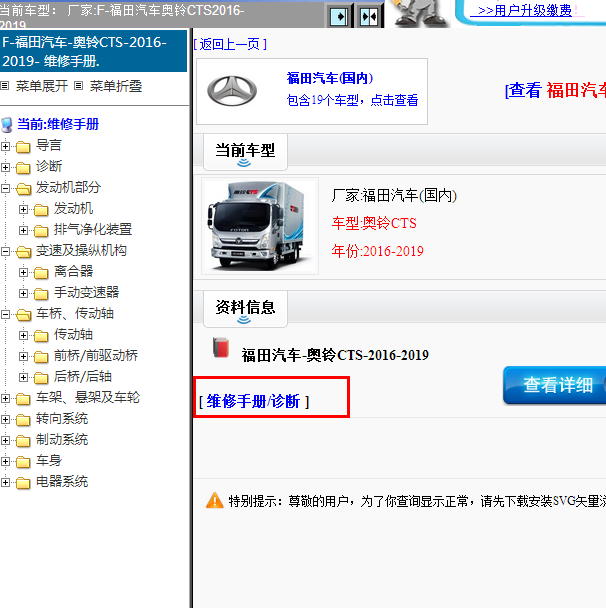Open the 排气净化装置 tree item
Image resolution: width=606 pixels, height=608 pixels.
click(93, 230)
